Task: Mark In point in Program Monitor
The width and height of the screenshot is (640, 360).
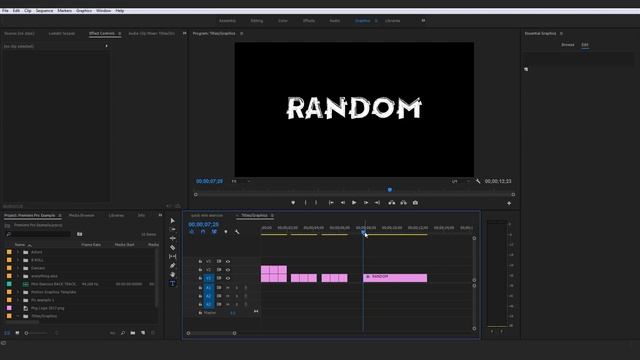Action: click(305, 202)
